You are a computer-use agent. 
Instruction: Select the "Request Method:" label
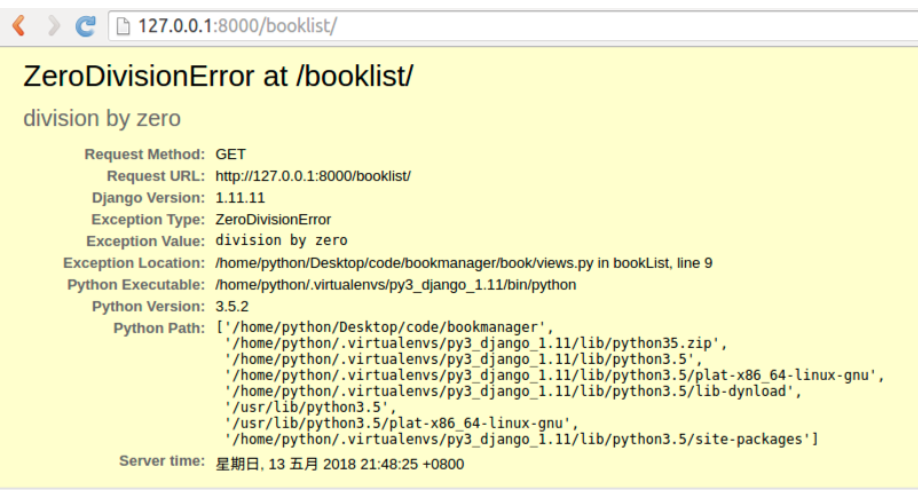[x=145, y=154]
